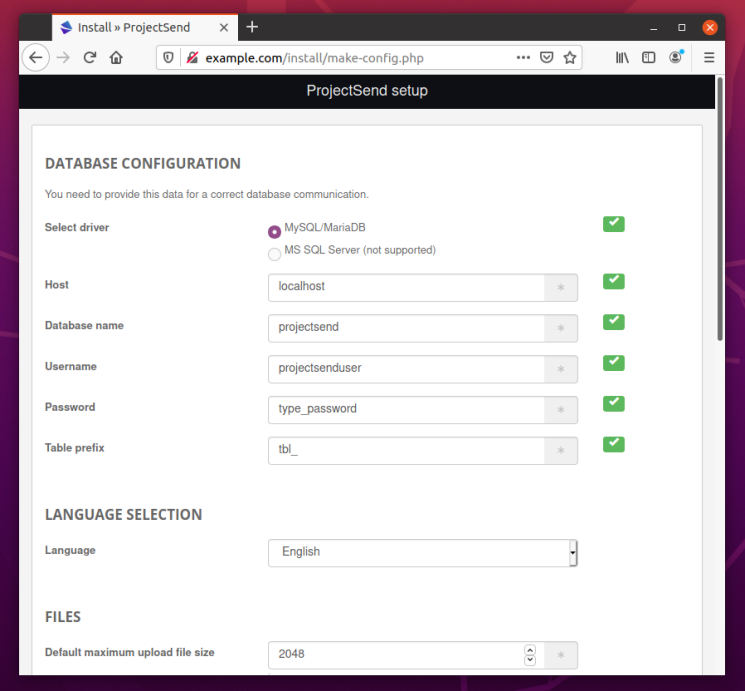Bookmark this page with star icon

pos(570,58)
